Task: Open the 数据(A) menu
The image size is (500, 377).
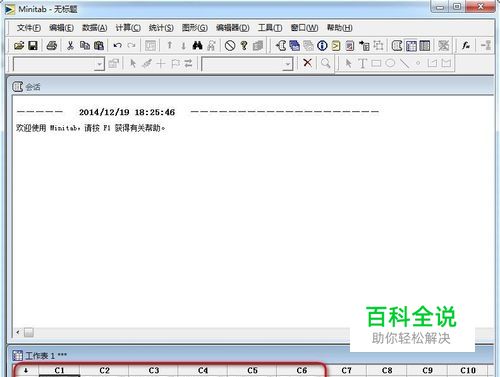Action: (x=94, y=28)
